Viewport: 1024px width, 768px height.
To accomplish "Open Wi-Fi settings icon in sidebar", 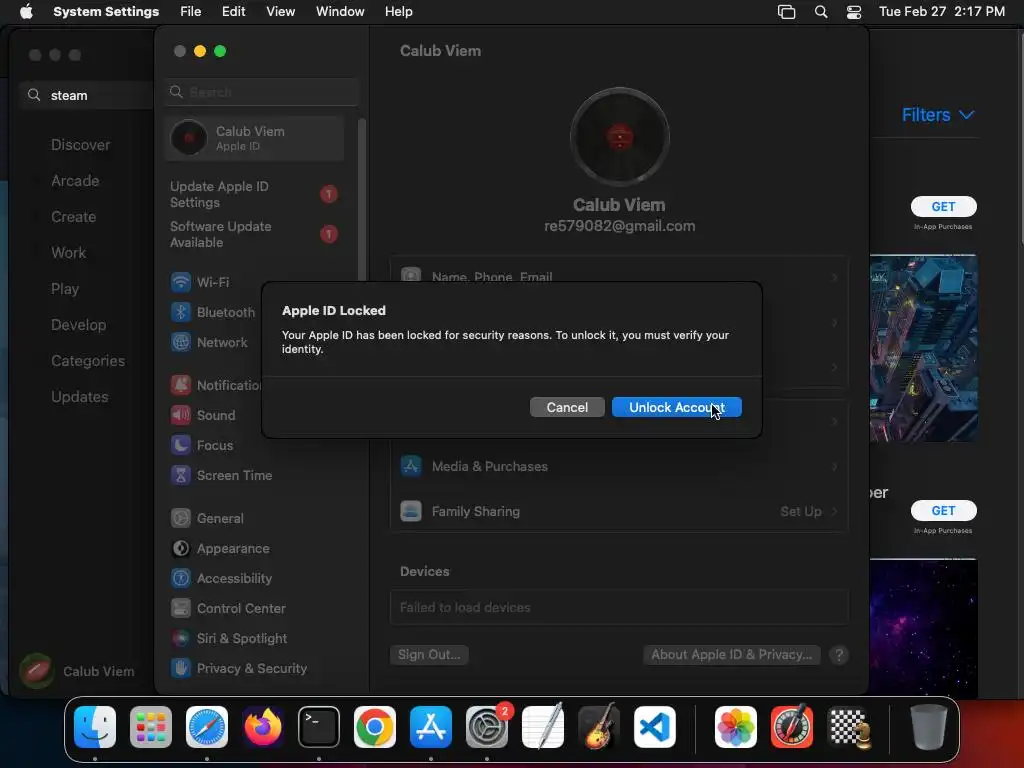I will [x=181, y=282].
